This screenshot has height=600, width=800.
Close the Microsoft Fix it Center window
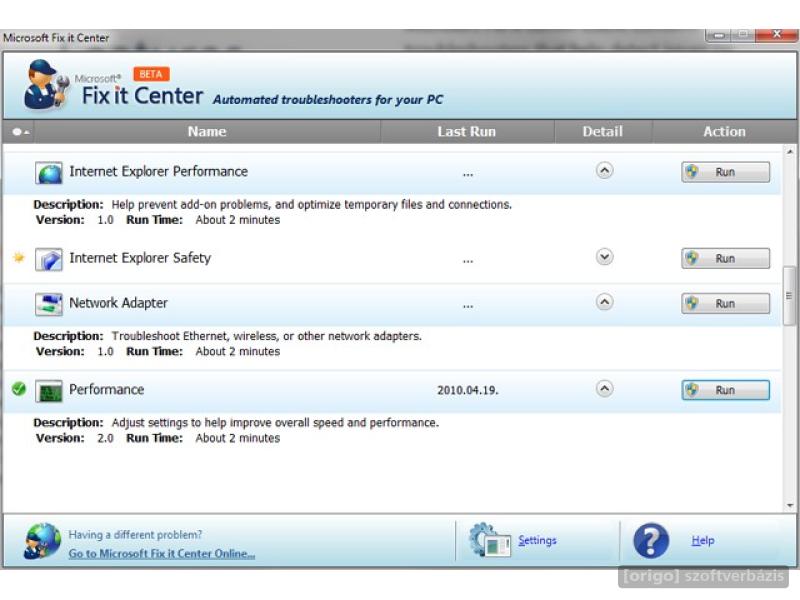pos(777,35)
